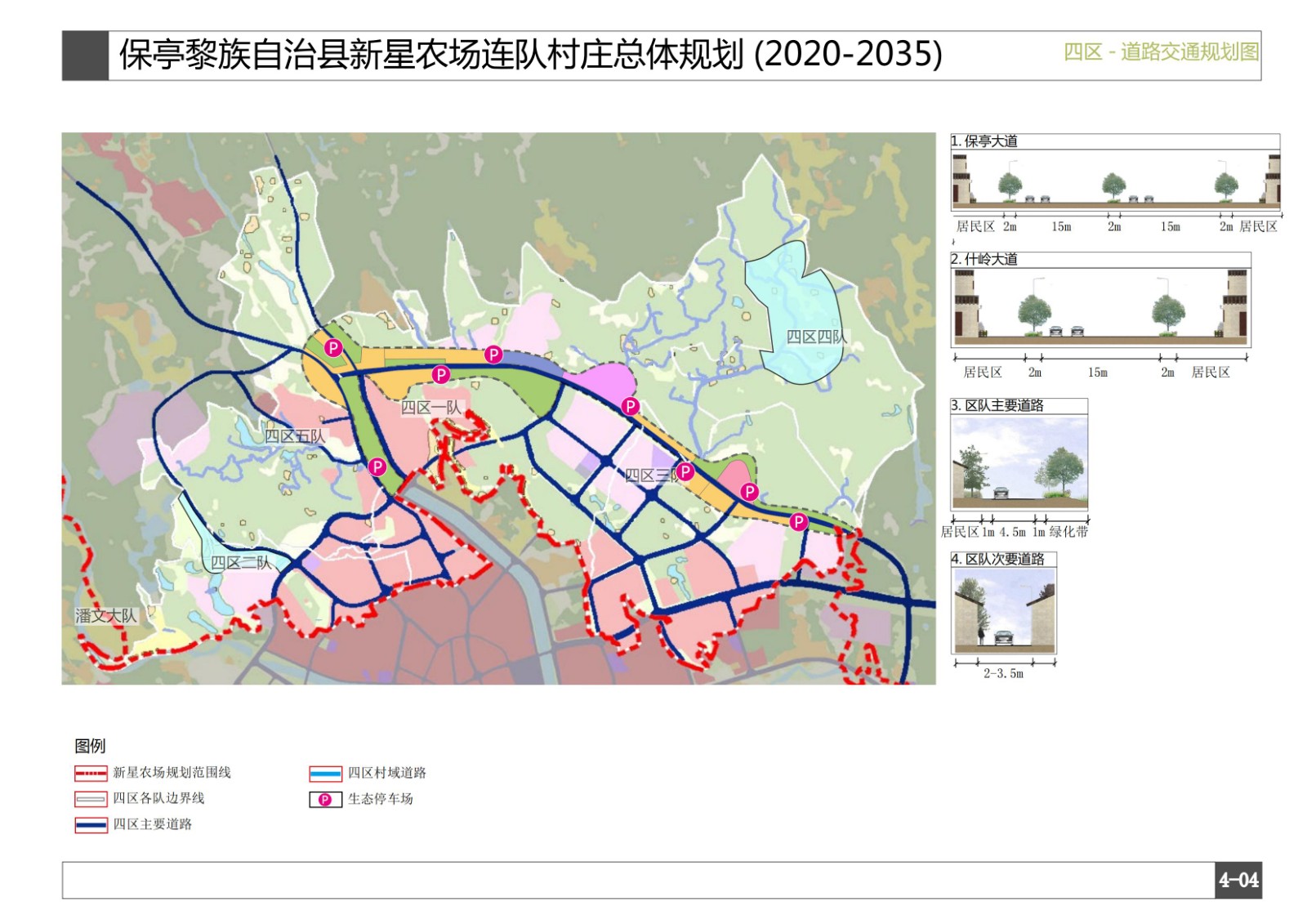Screen dimensions: 1307x924
Task: Open the 保亭大道 road cross-section image
Action: tap(1115, 181)
